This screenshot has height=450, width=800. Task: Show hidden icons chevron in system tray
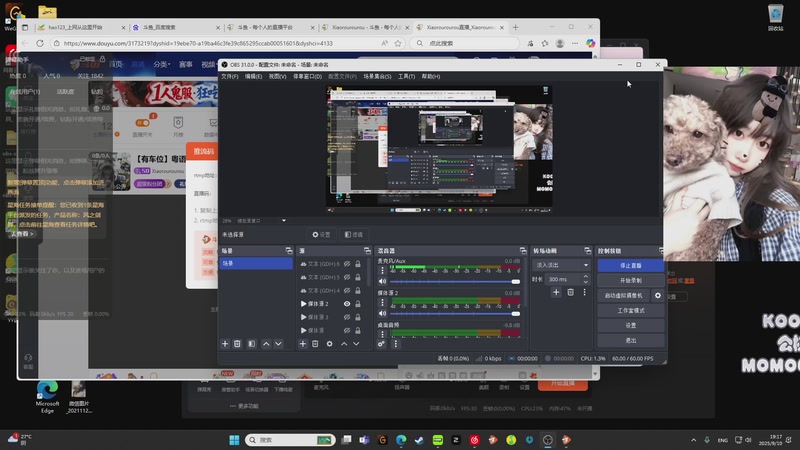[693, 440]
